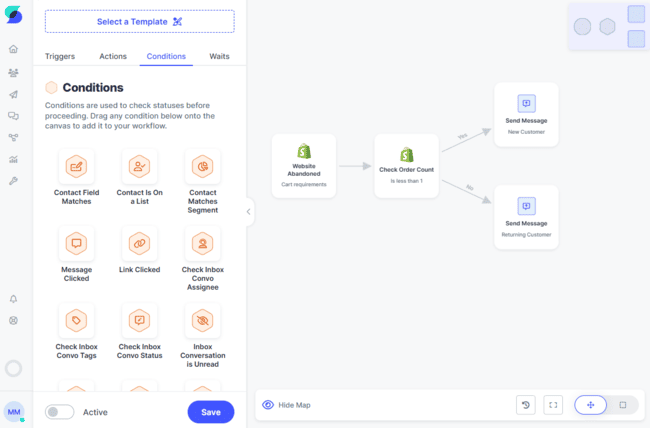
Task: Collapse the side panel chevron
Action: pyautogui.click(x=248, y=212)
